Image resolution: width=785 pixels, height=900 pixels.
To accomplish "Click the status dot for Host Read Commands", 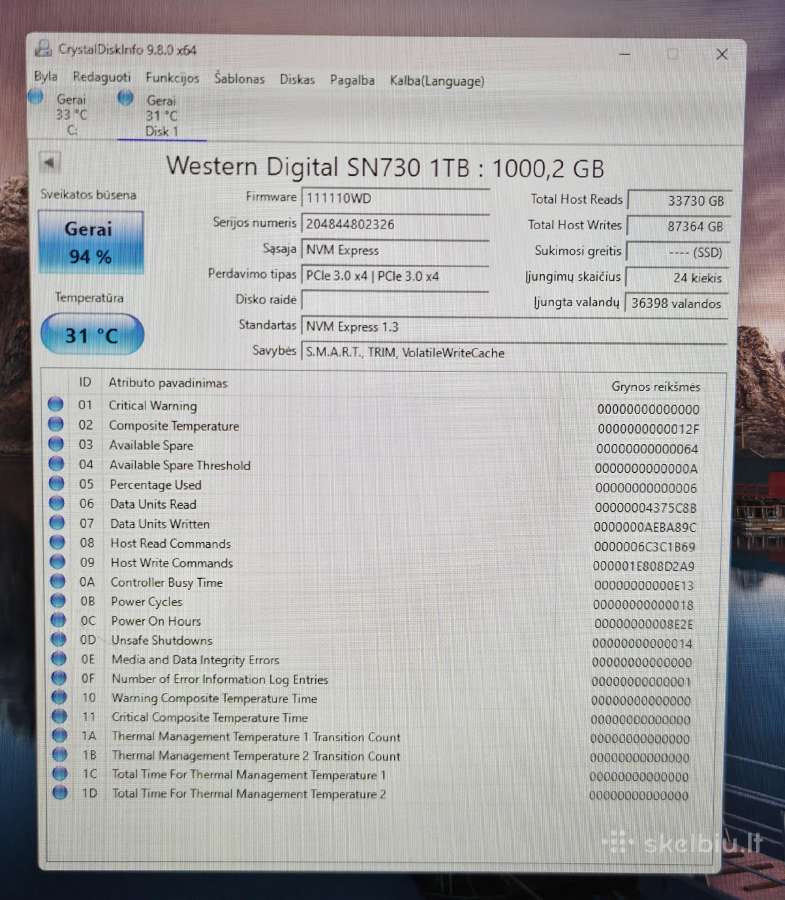I will tap(57, 542).
